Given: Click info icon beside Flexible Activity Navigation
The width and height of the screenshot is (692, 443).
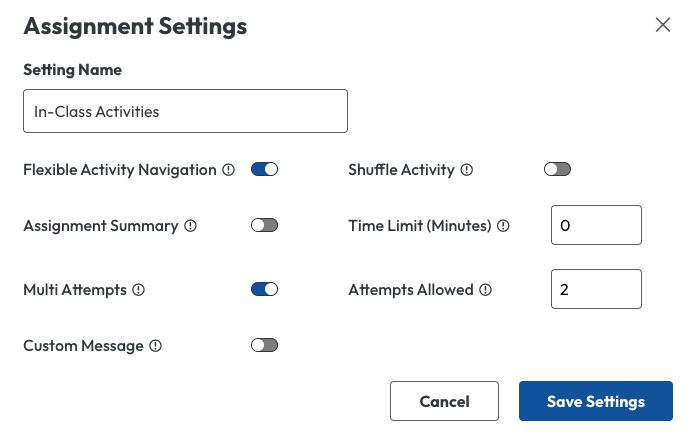Looking at the screenshot, I should click(x=228, y=170).
